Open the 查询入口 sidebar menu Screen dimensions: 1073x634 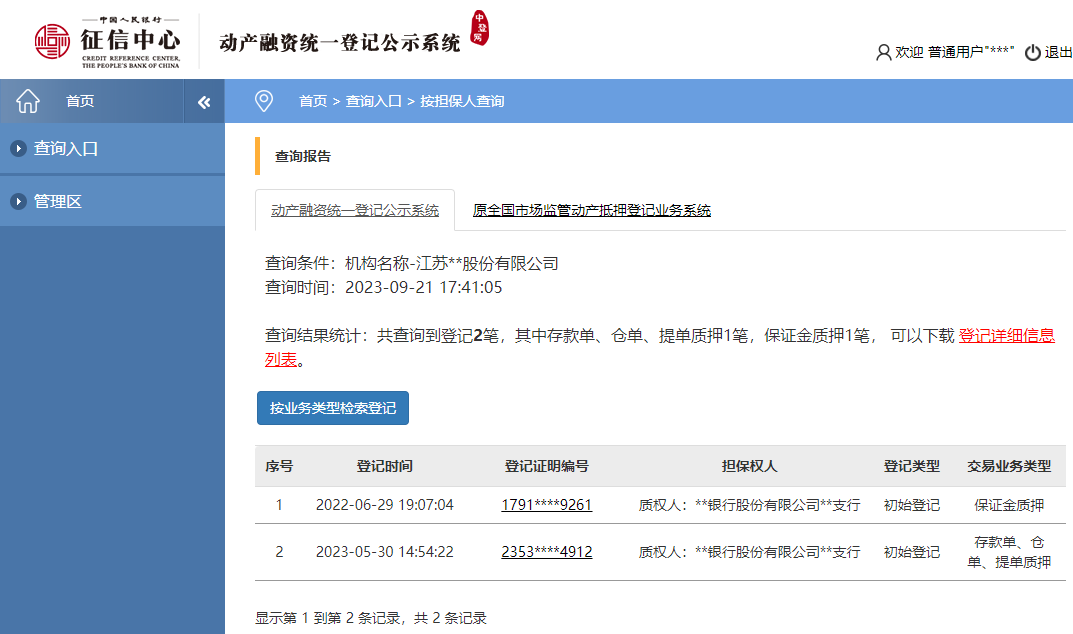pyautogui.click(x=66, y=149)
